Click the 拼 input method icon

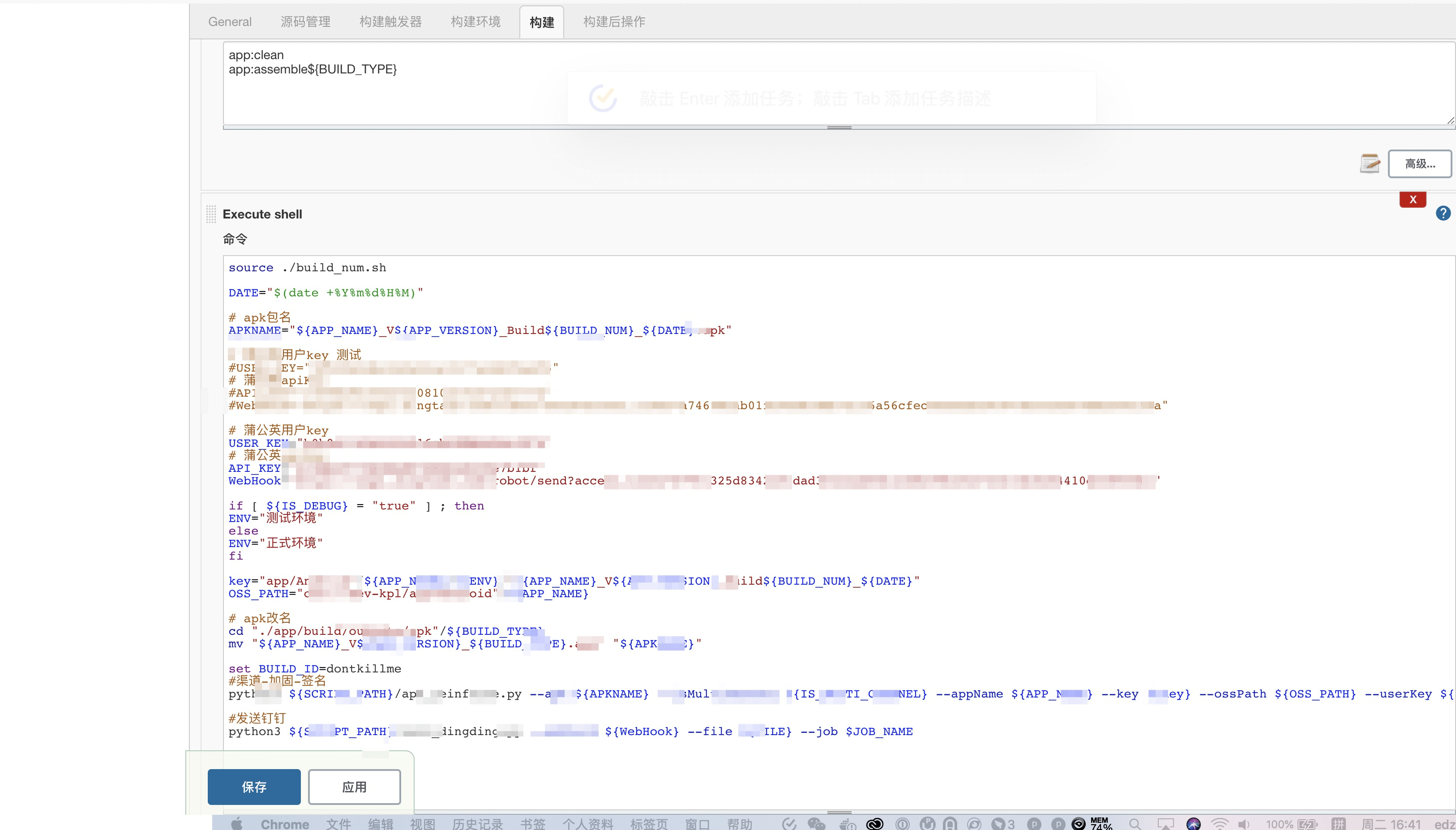pos(1338,824)
